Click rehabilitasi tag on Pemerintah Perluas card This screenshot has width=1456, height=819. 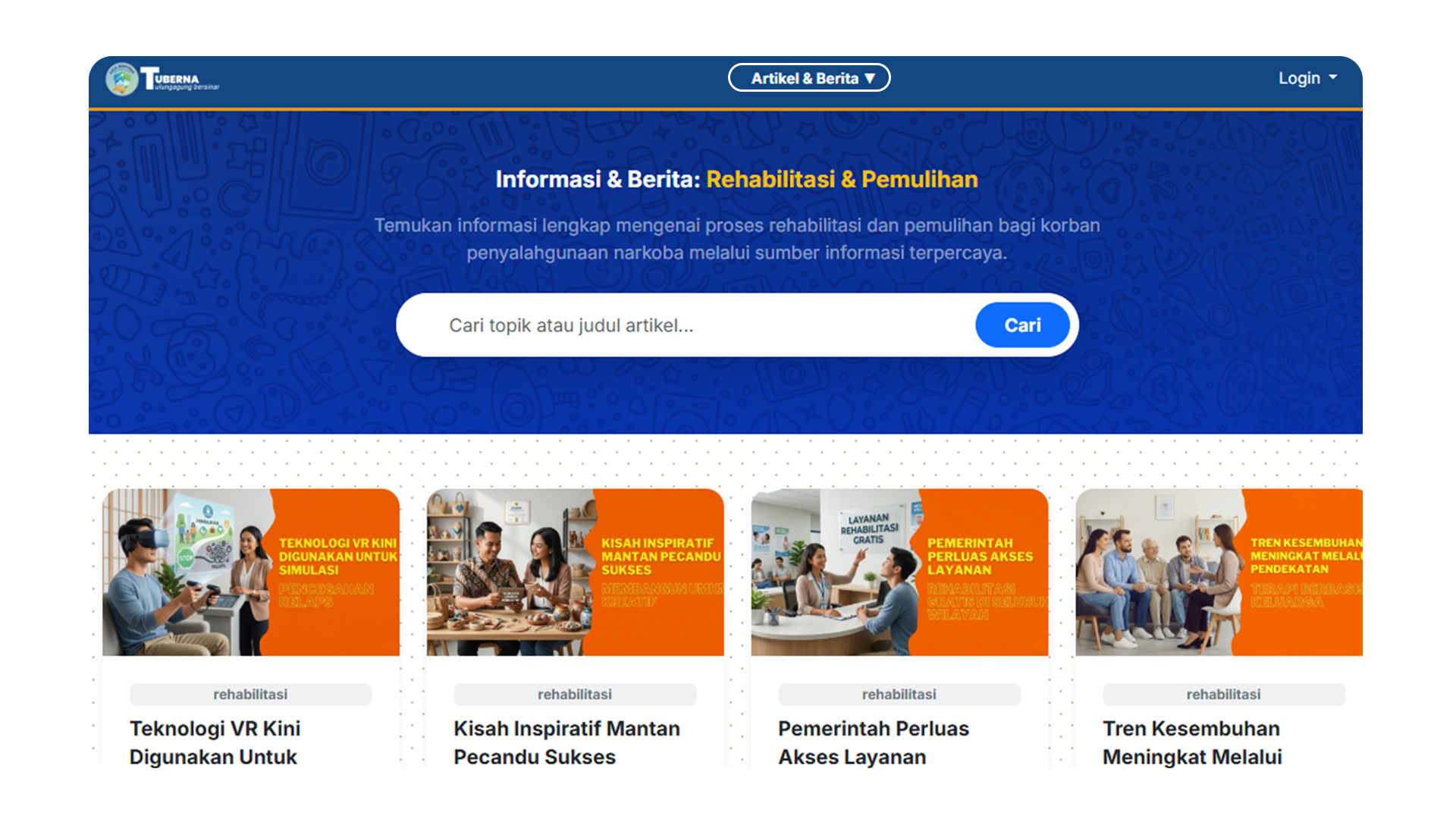[x=899, y=694]
